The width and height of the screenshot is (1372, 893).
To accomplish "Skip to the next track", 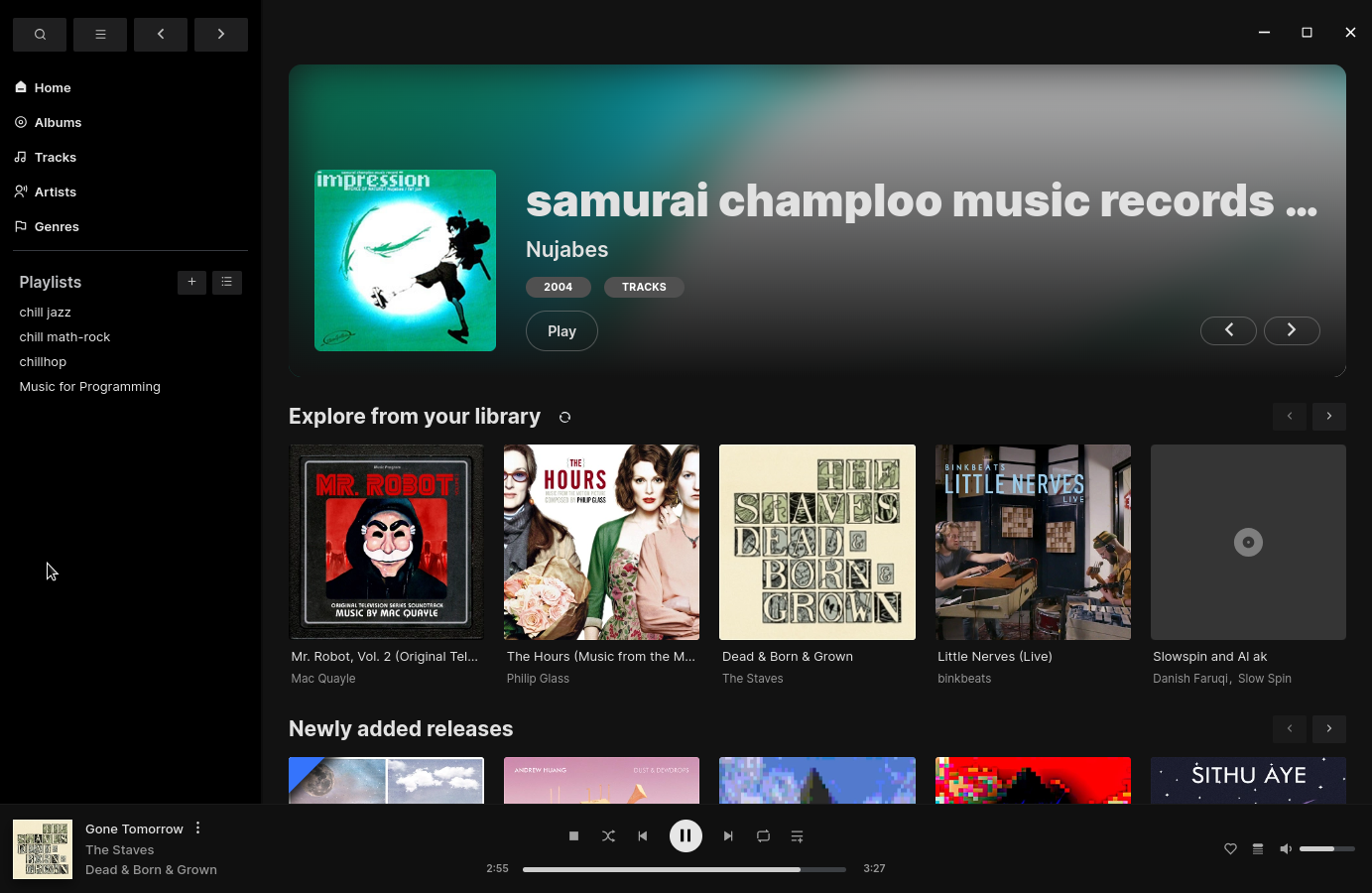I will [728, 836].
